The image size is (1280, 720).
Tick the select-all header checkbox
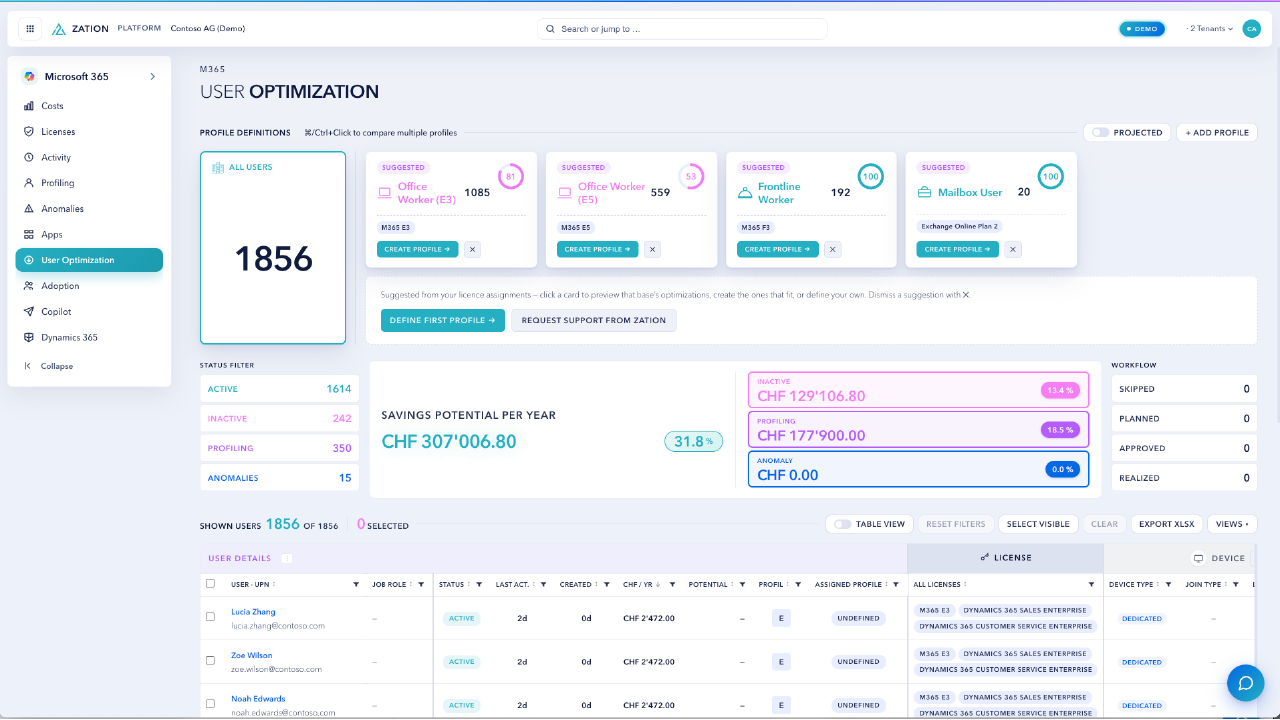tap(210, 584)
